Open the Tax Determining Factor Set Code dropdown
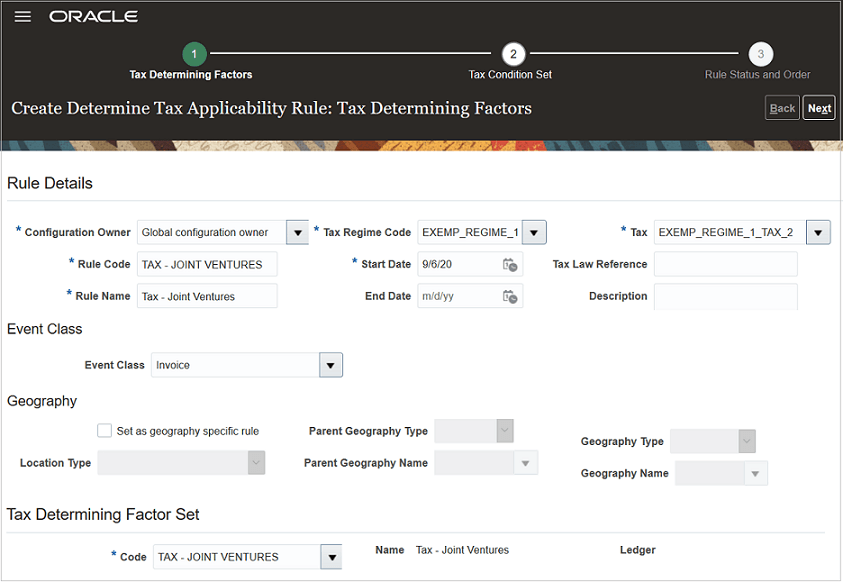The height and width of the screenshot is (582, 843). coord(330,556)
